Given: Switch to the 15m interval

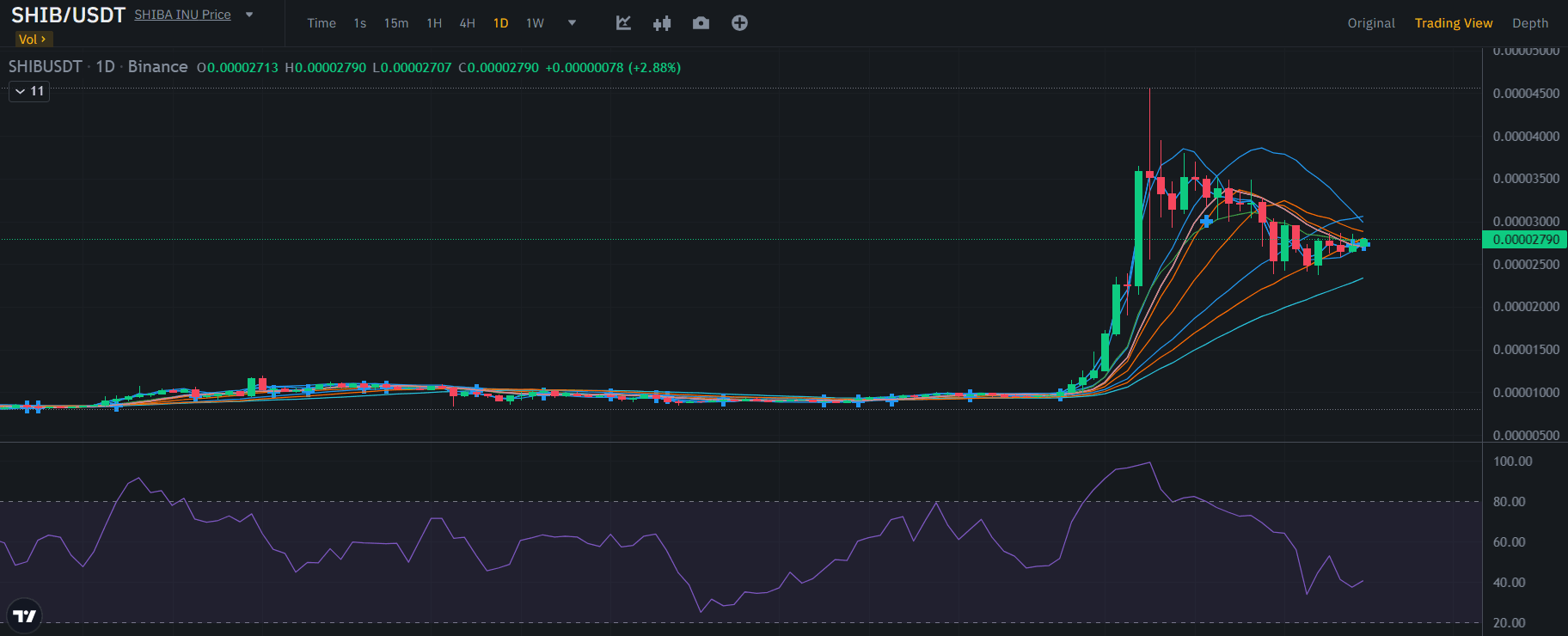Looking at the screenshot, I should point(395,23).
